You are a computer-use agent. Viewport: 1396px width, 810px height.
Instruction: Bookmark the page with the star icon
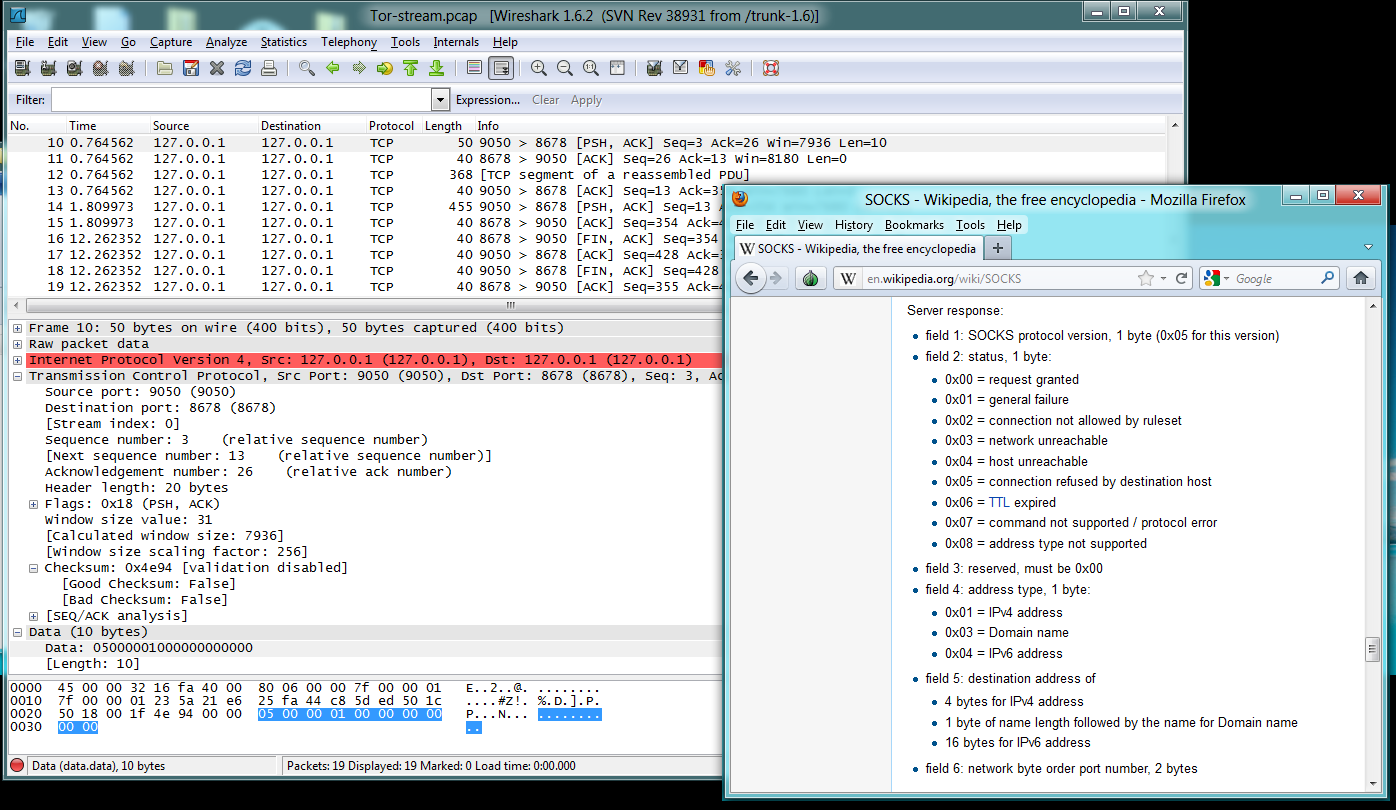[1145, 279]
